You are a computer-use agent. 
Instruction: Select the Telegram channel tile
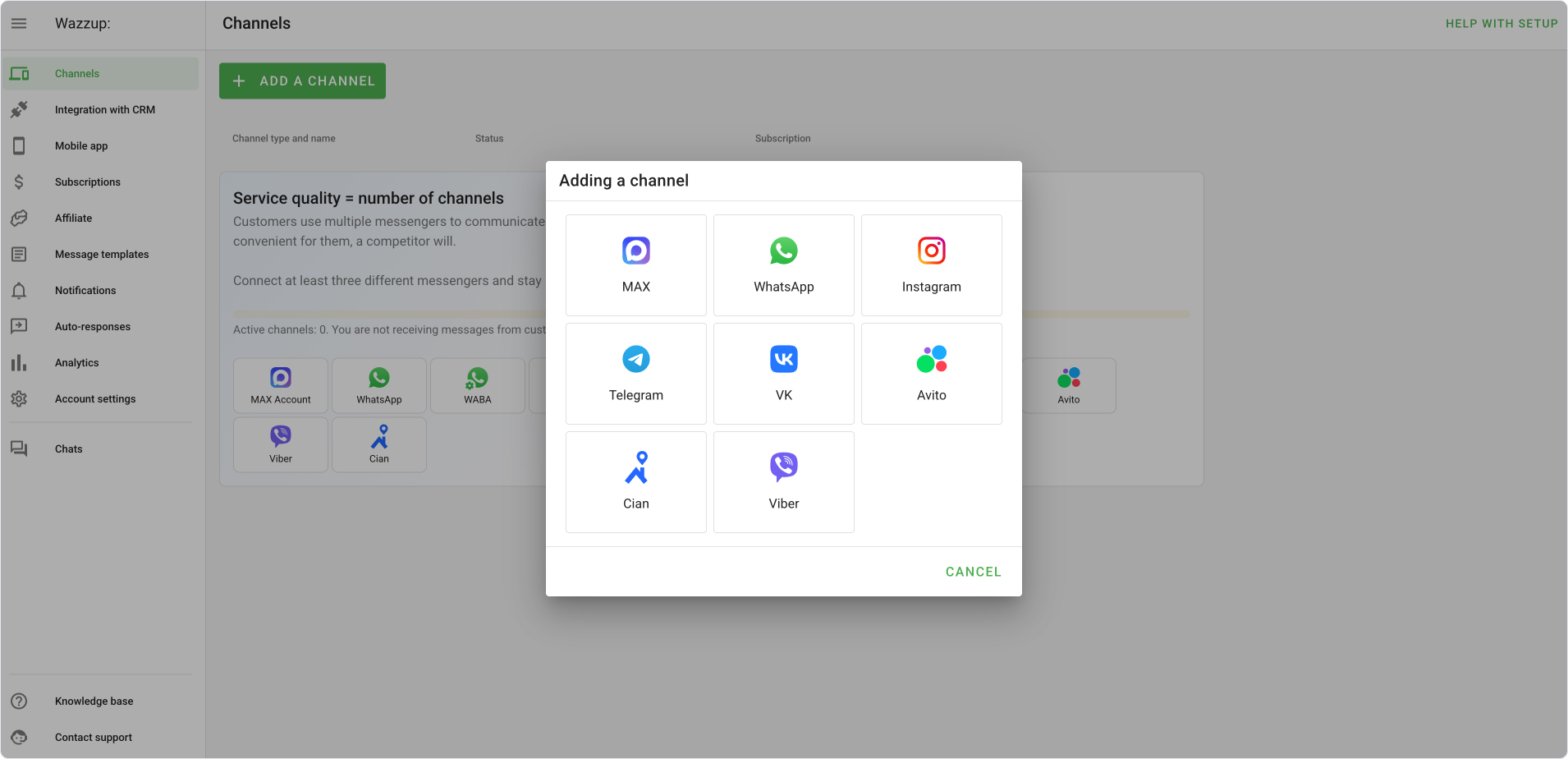636,374
